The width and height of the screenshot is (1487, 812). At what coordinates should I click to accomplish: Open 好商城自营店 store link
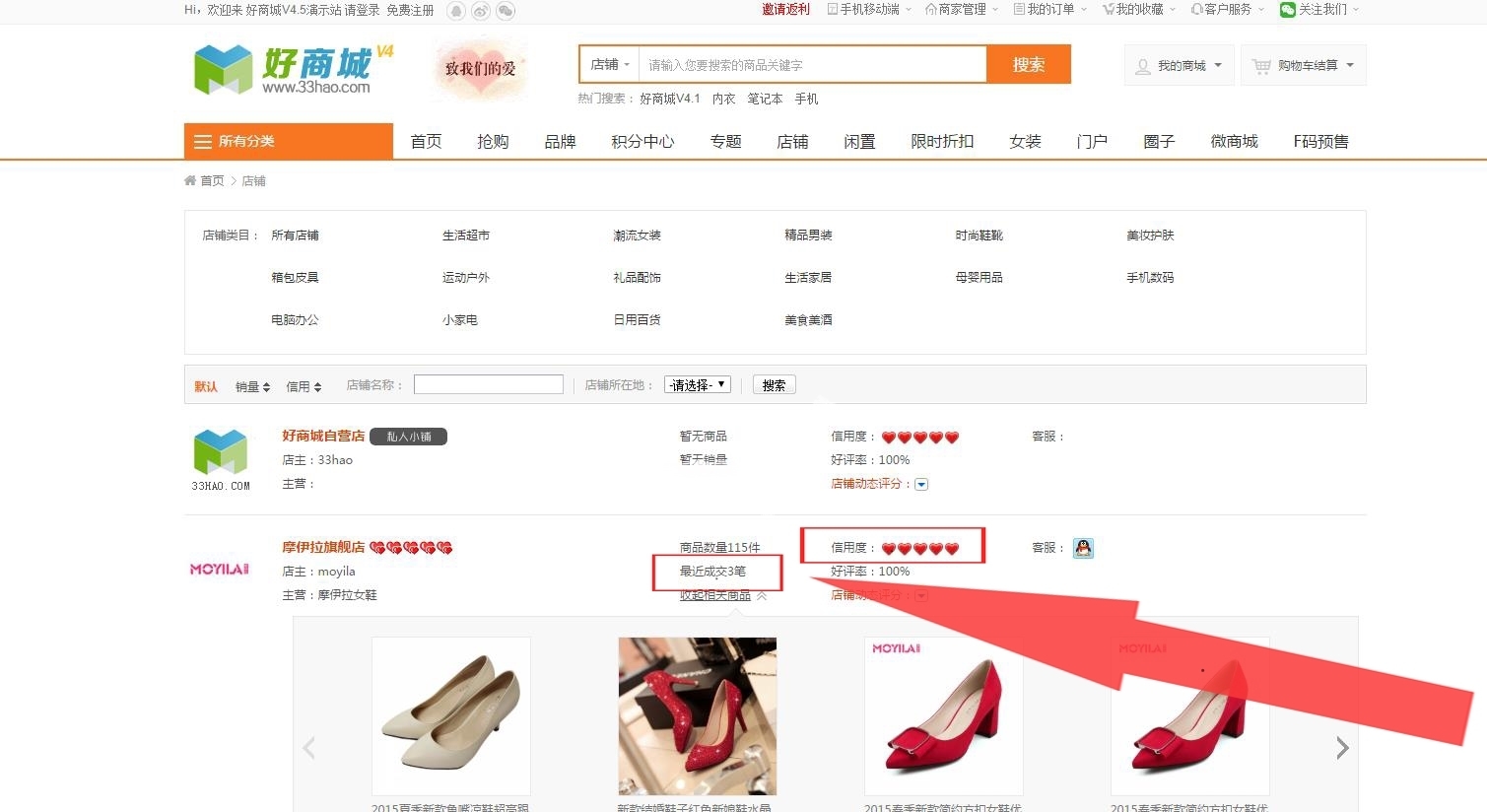pyautogui.click(x=323, y=436)
